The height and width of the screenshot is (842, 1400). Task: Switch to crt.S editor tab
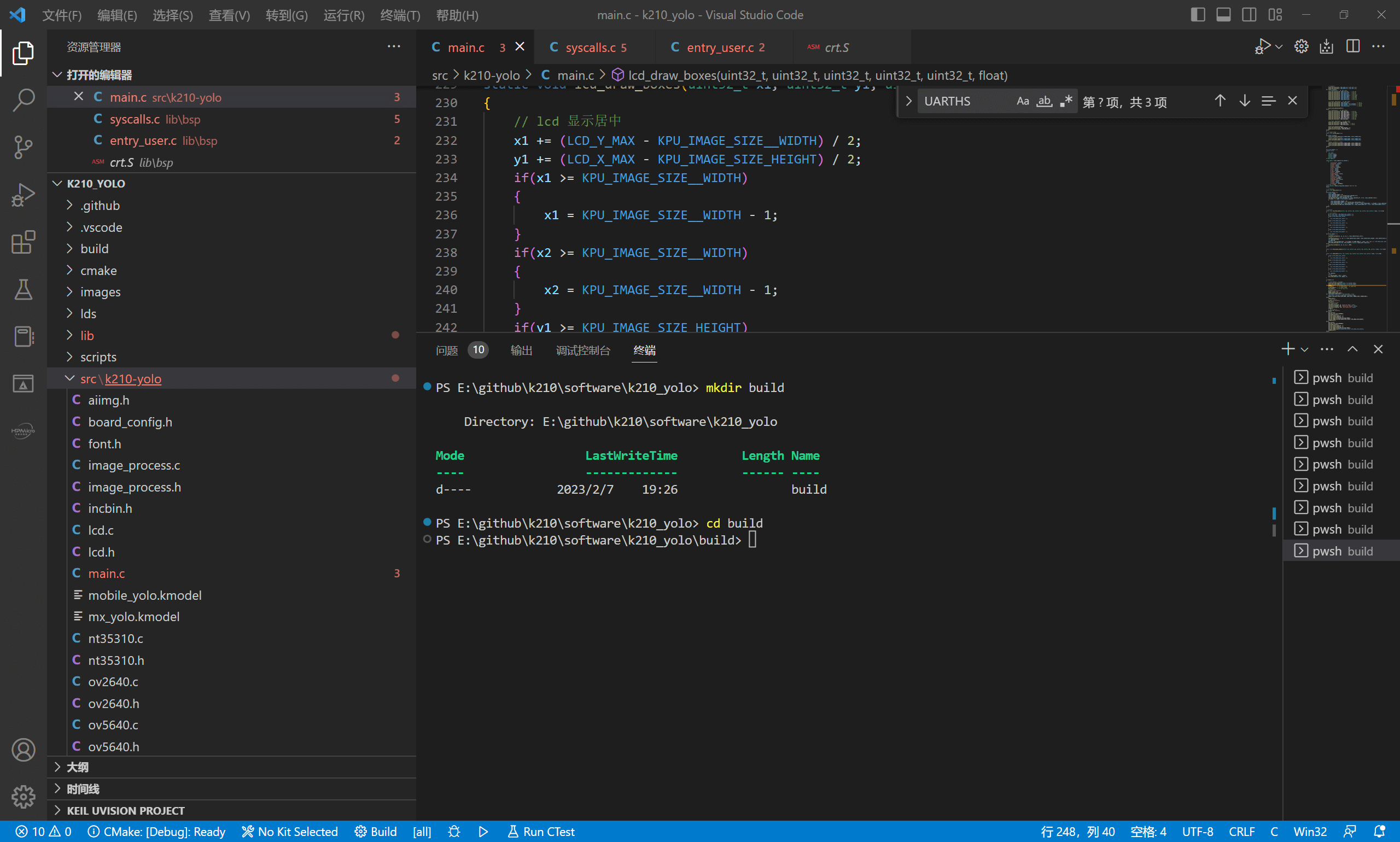pos(851,48)
